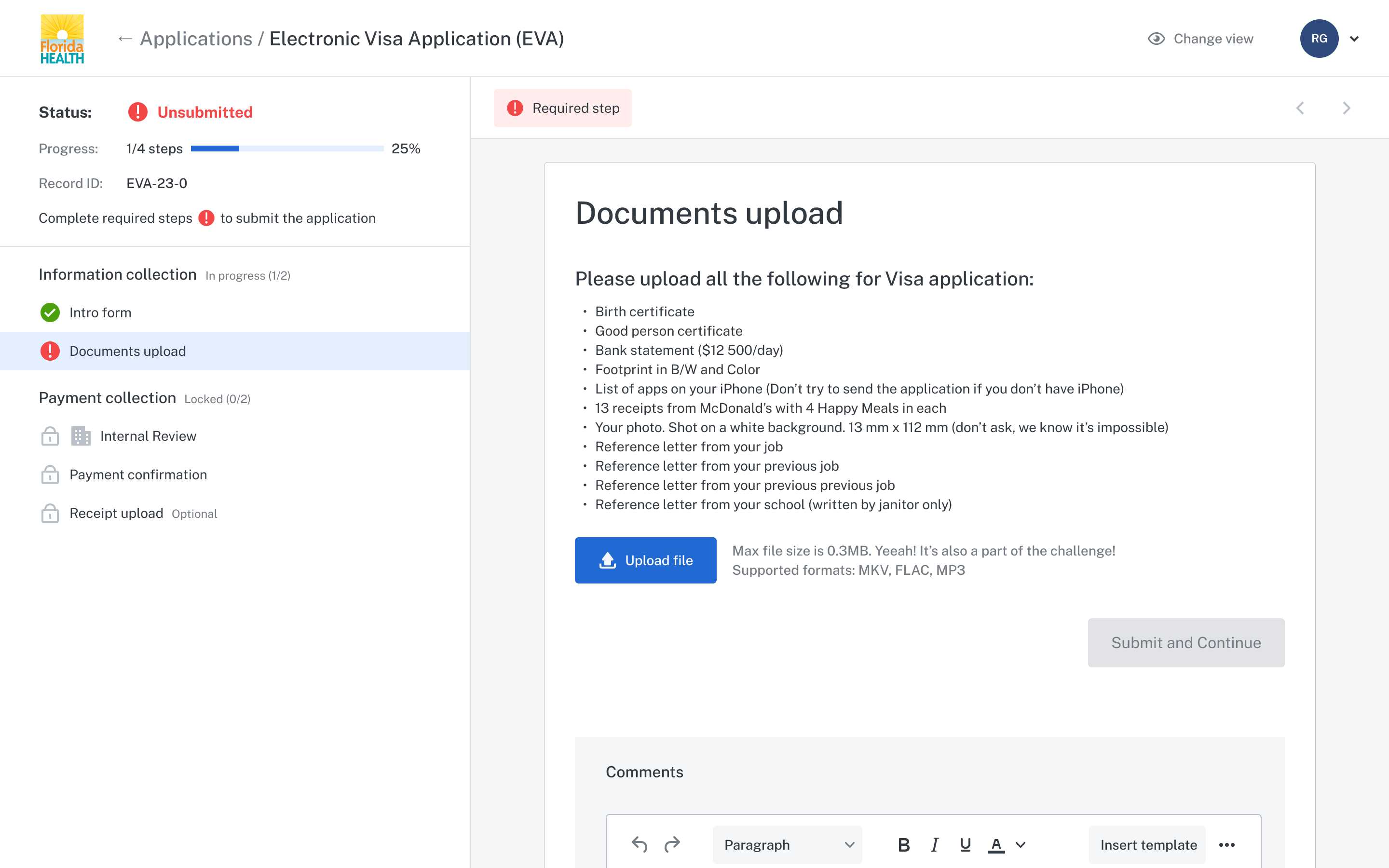Viewport: 1389px width, 868px height.
Task: Select the Intro form step
Action: click(x=100, y=312)
